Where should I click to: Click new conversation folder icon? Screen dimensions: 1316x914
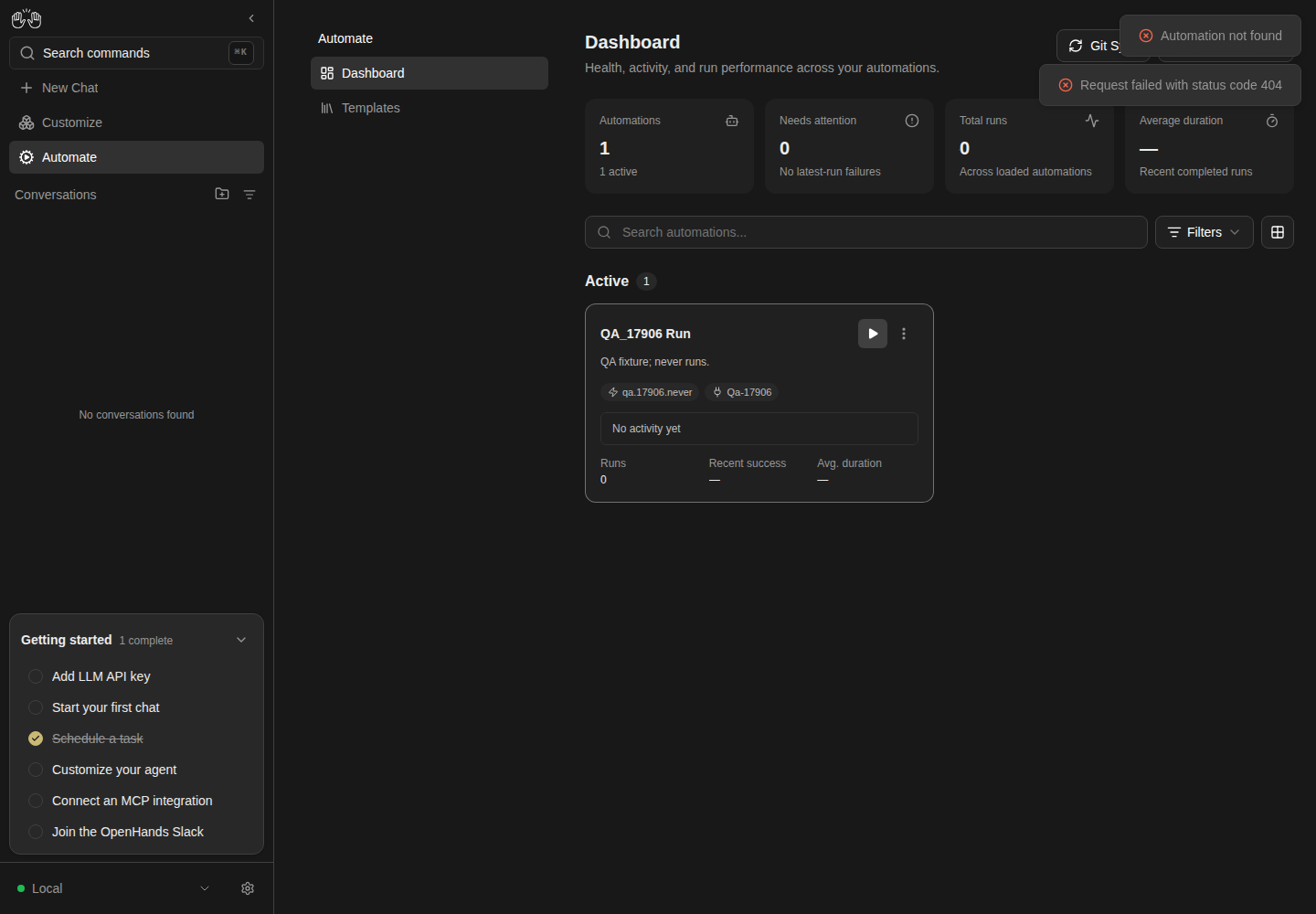222,194
